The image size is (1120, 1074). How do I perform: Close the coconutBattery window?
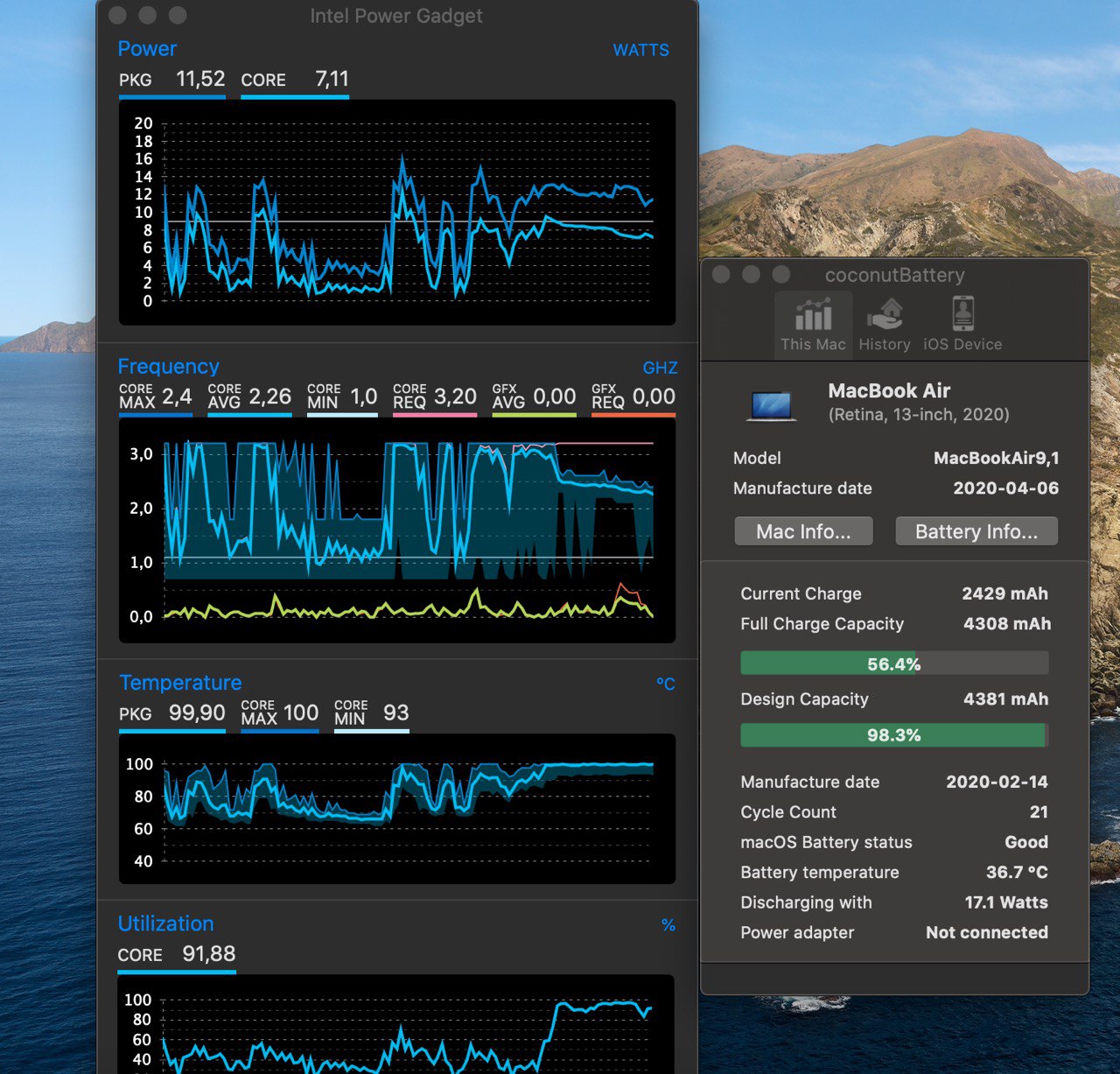pyautogui.click(x=721, y=274)
